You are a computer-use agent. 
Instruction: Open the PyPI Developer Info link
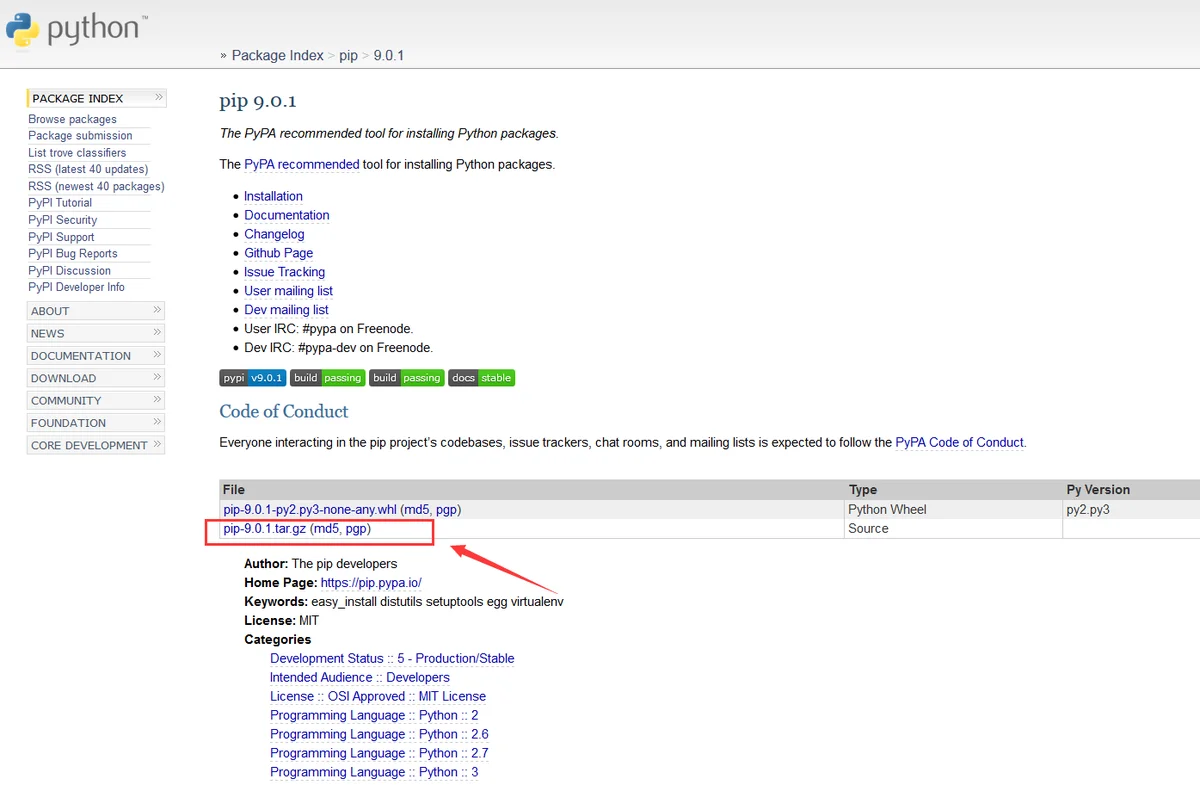[76, 287]
